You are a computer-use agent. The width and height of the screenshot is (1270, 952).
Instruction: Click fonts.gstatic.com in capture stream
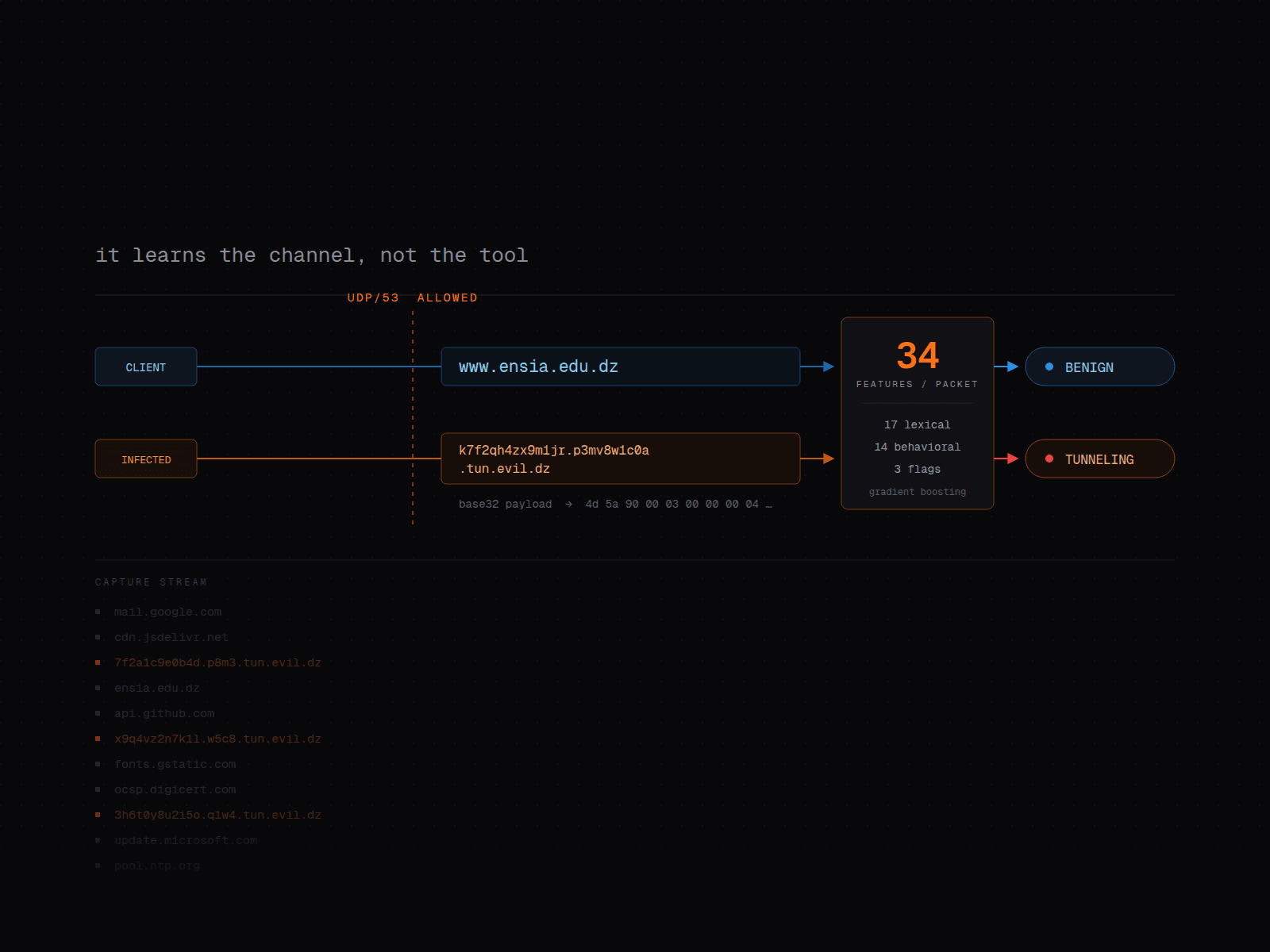pos(175,764)
